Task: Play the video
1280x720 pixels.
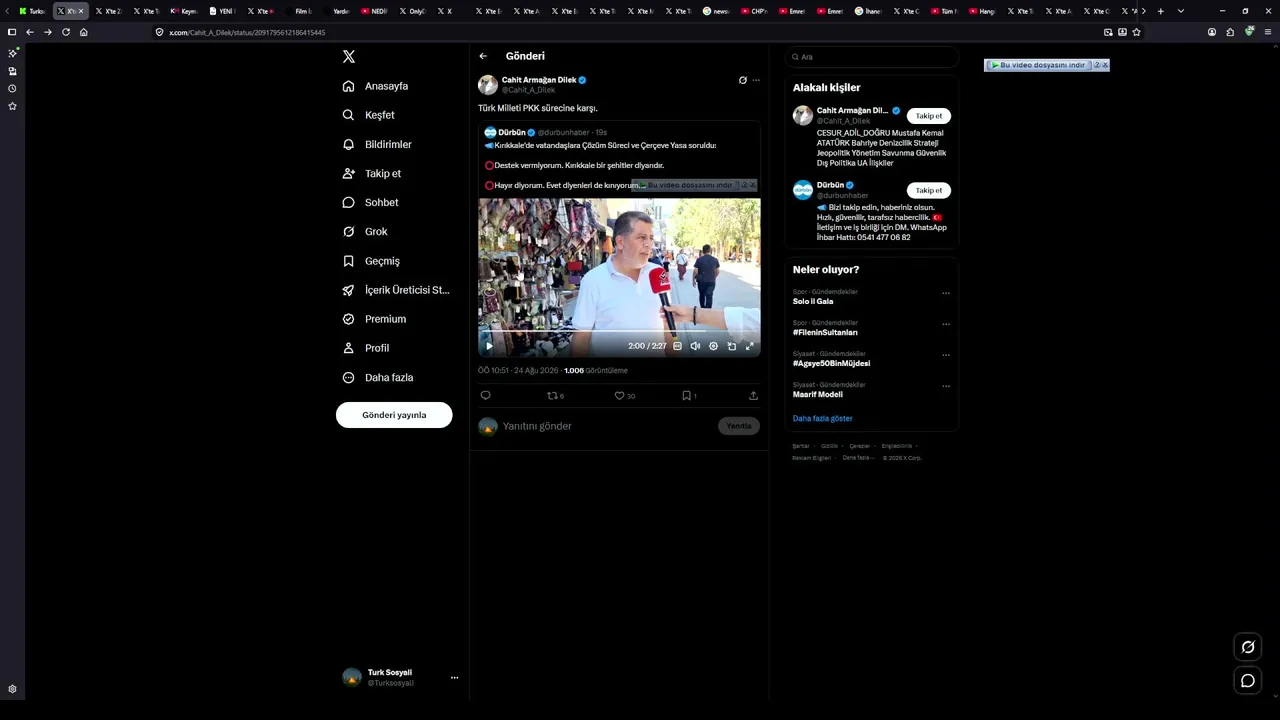Action: (489, 346)
